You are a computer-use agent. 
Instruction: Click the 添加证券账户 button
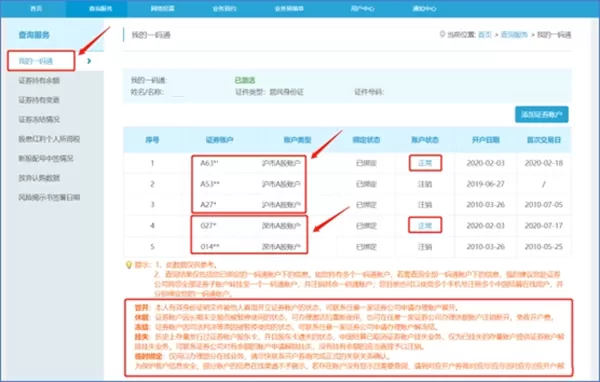point(541,114)
